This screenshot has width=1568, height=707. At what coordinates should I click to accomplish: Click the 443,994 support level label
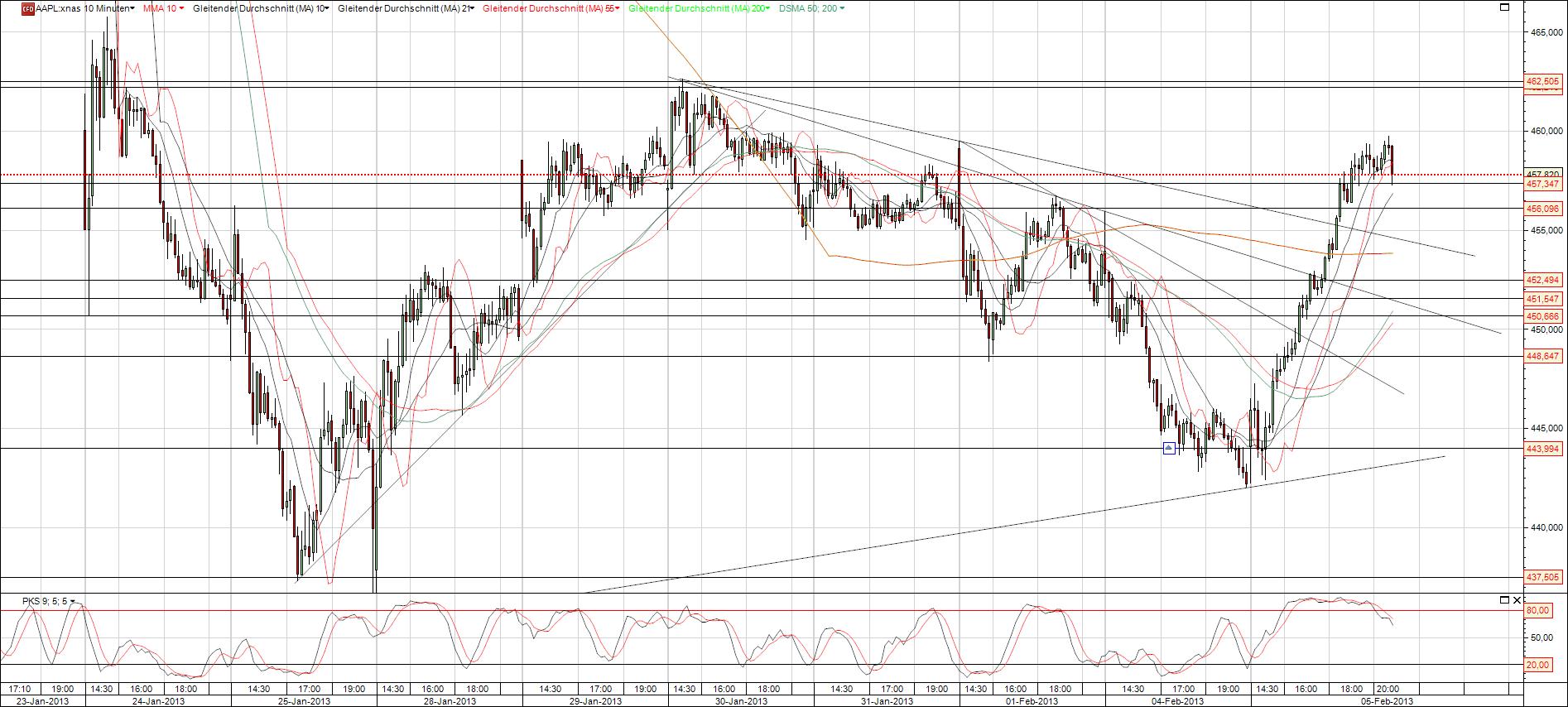(1542, 449)
